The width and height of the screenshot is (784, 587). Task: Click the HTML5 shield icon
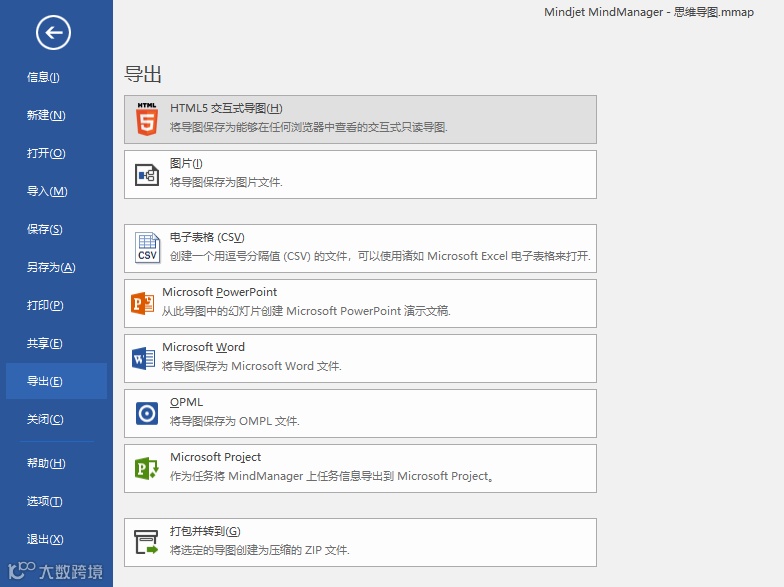147,119
